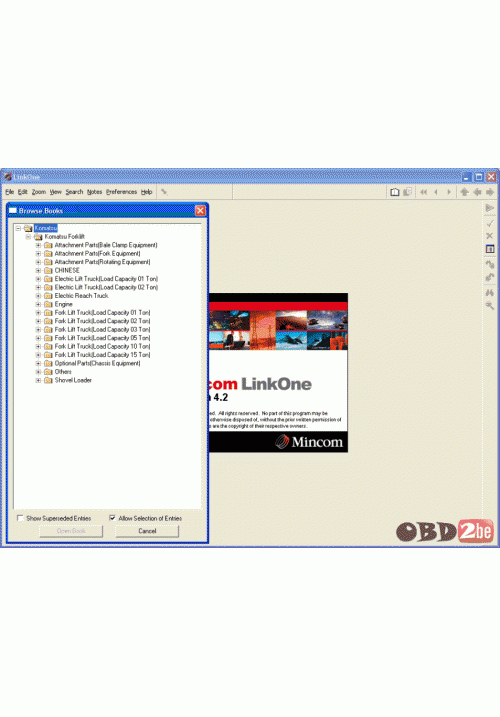This screenshot has height=717, width=500.
Task: Select Fork Lift Truck(Load Capacity 10 Ton)
Action: 102,347
